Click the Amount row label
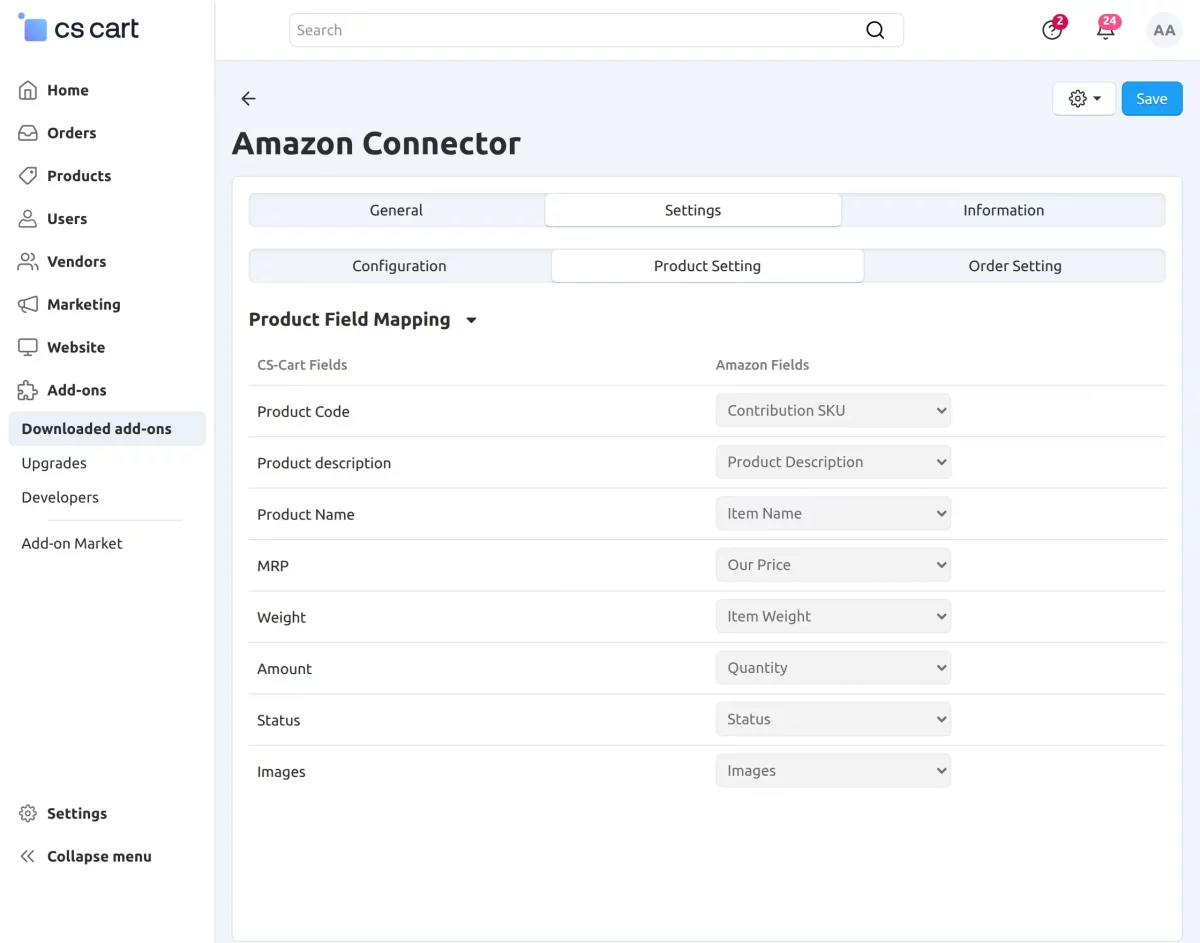 [x=284, y=669]
